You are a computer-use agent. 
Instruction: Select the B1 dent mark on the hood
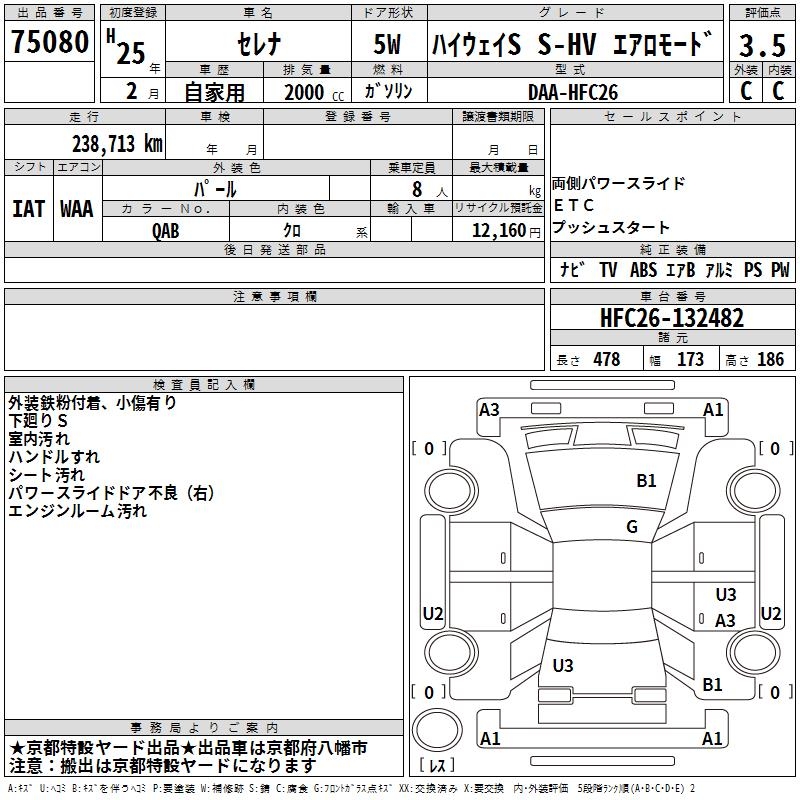tap(646, 481)
